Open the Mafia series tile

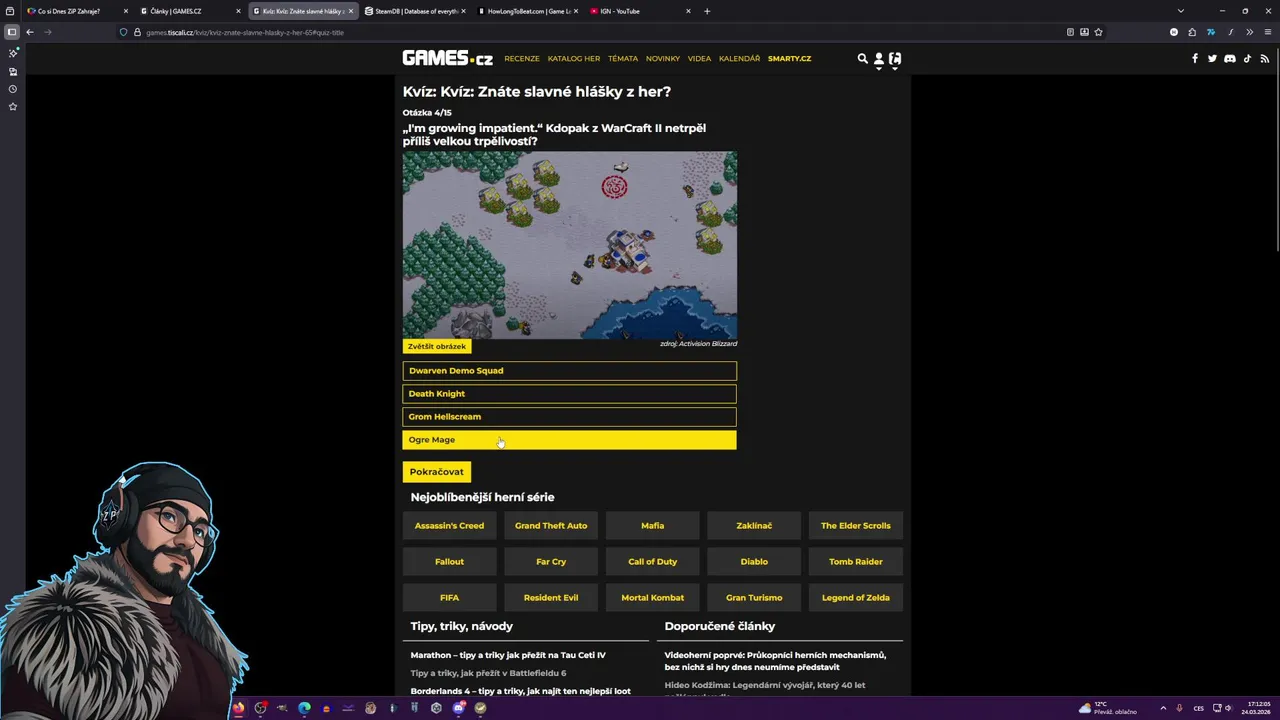click(x=652, y=526)
